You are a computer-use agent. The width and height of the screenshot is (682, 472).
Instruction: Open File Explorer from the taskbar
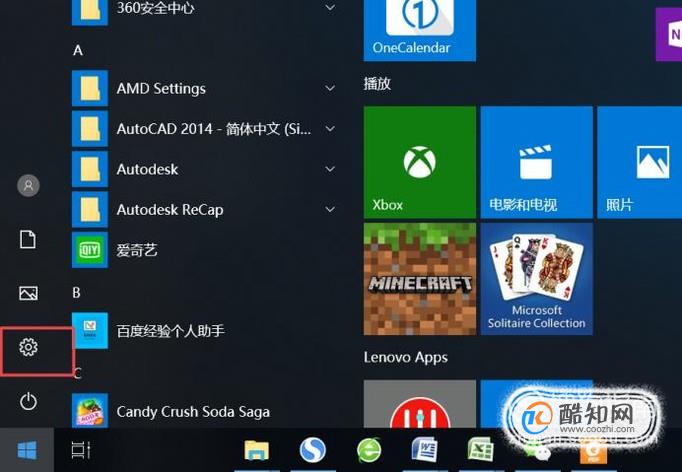click(x=257, y=450)
